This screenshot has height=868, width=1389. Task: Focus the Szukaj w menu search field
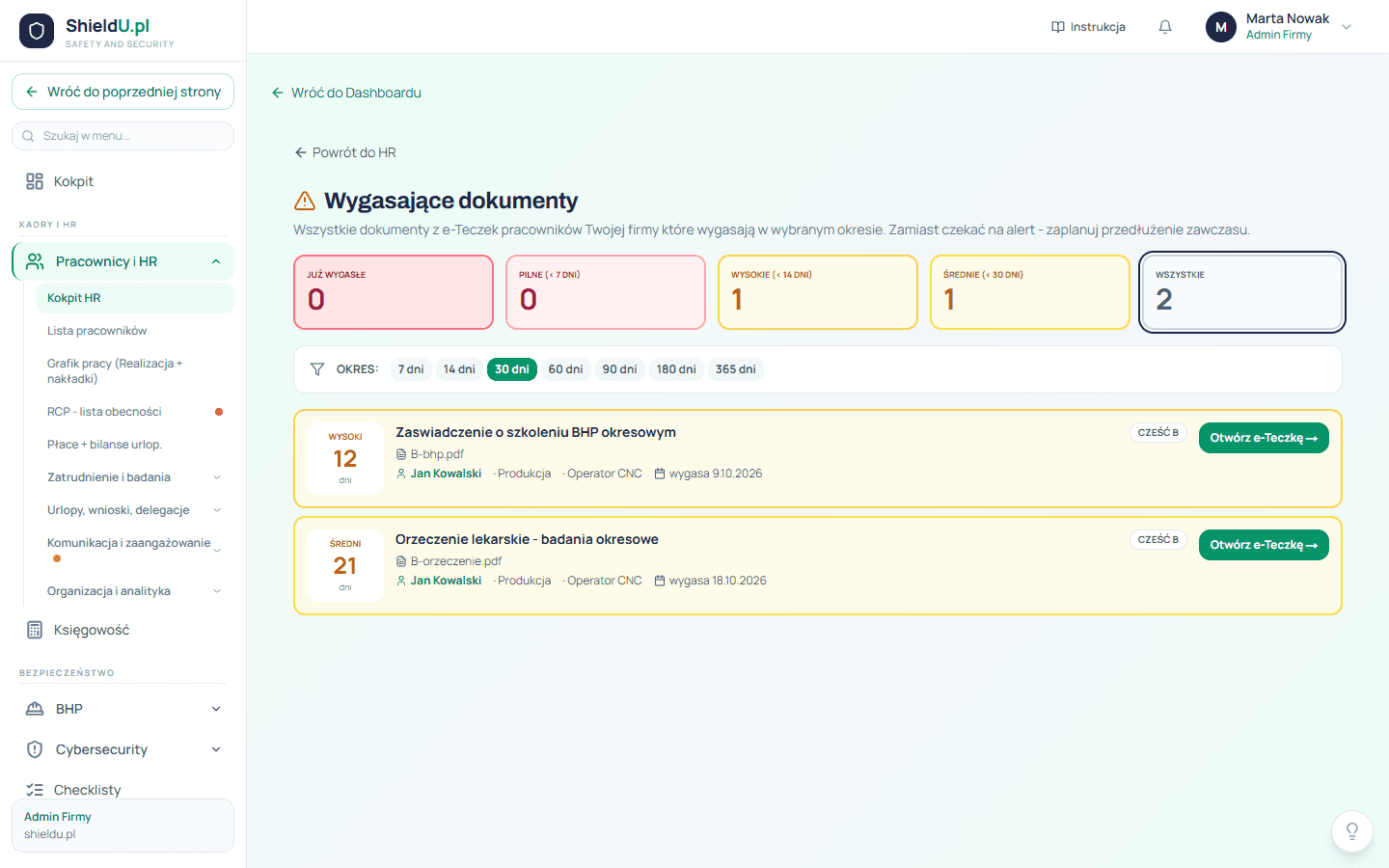pyautogui.click(x=123, y=136)
